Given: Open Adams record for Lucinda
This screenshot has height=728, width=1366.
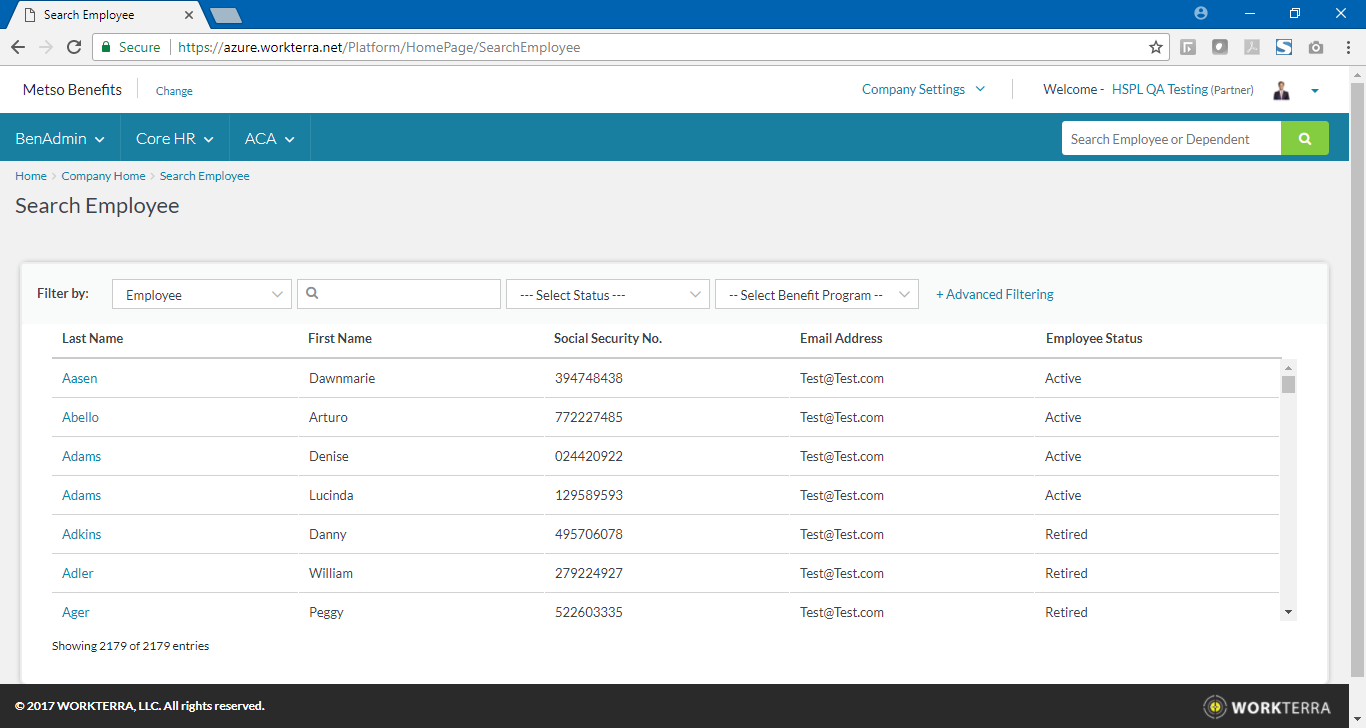Looking at the screenshot, I should [x=81, y=495].
